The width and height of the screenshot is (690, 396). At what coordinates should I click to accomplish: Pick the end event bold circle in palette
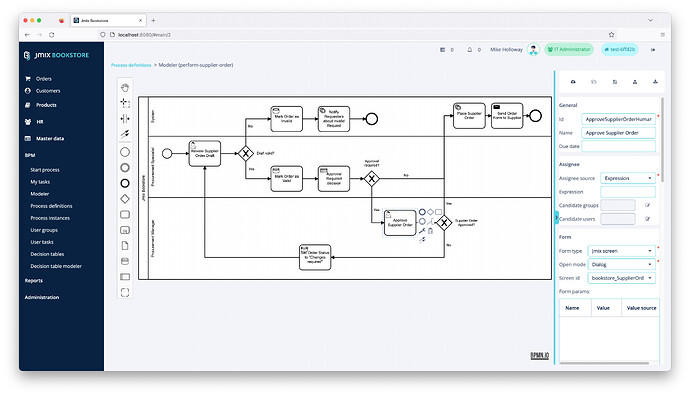pyautogui.click(x=125, y=183)
